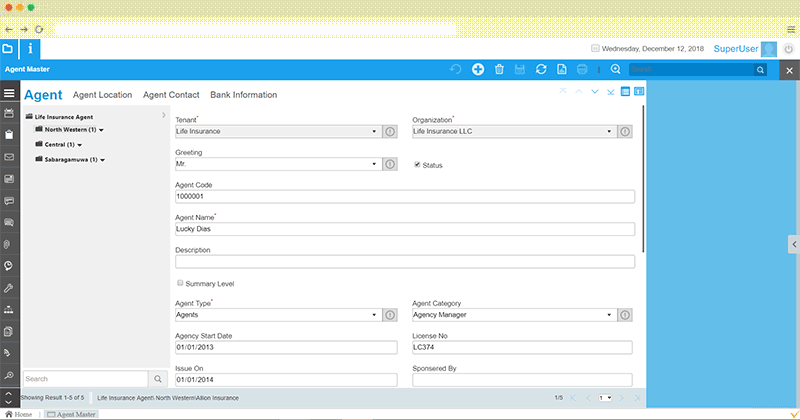Click the zoom search magnifier icon in toolbar
The height and width of the screenshot is (420, 800).
(615, 69)
